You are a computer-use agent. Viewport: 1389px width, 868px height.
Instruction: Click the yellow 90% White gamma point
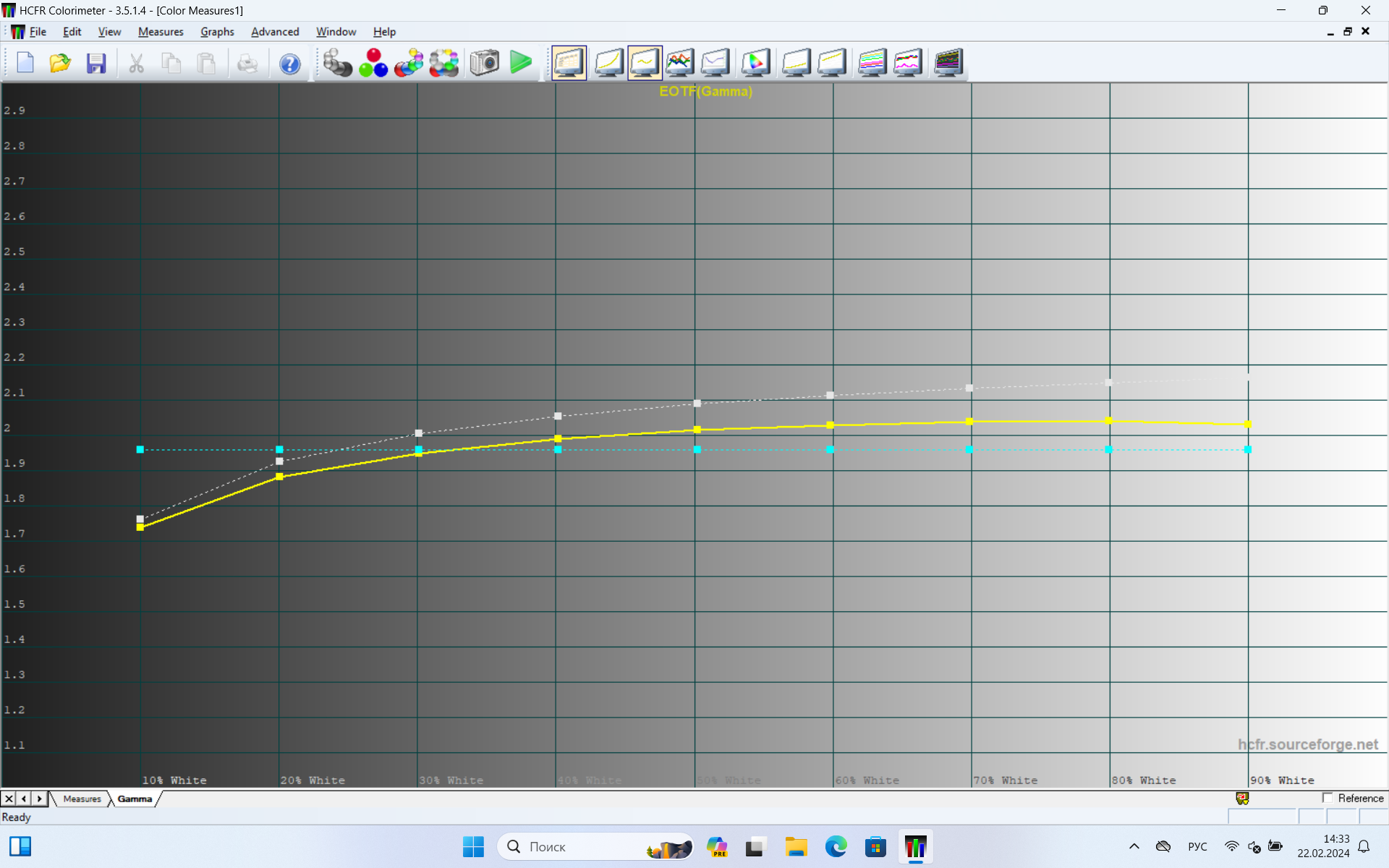tap(1247, 425)
